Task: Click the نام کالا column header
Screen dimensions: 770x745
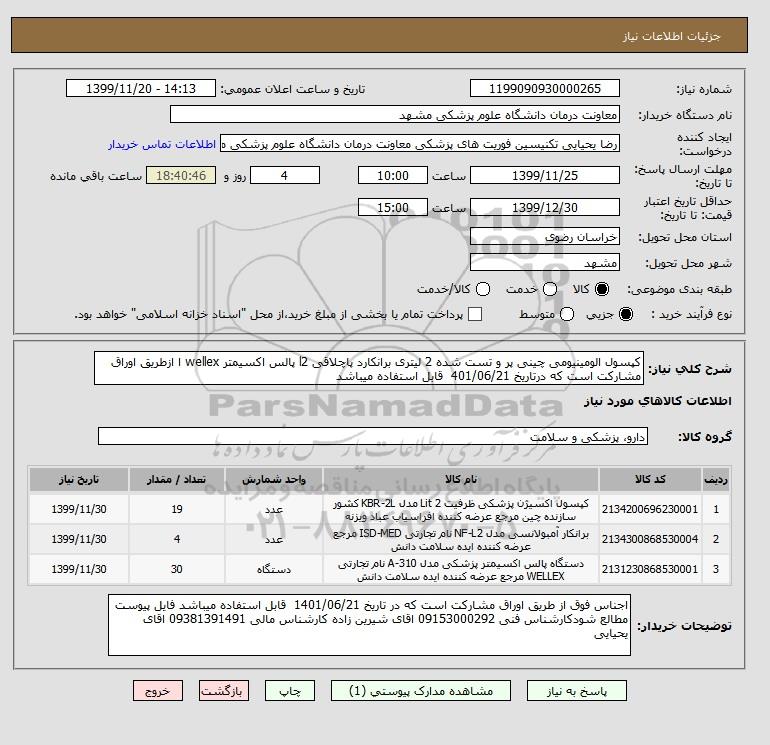Action: pos(461,479)
